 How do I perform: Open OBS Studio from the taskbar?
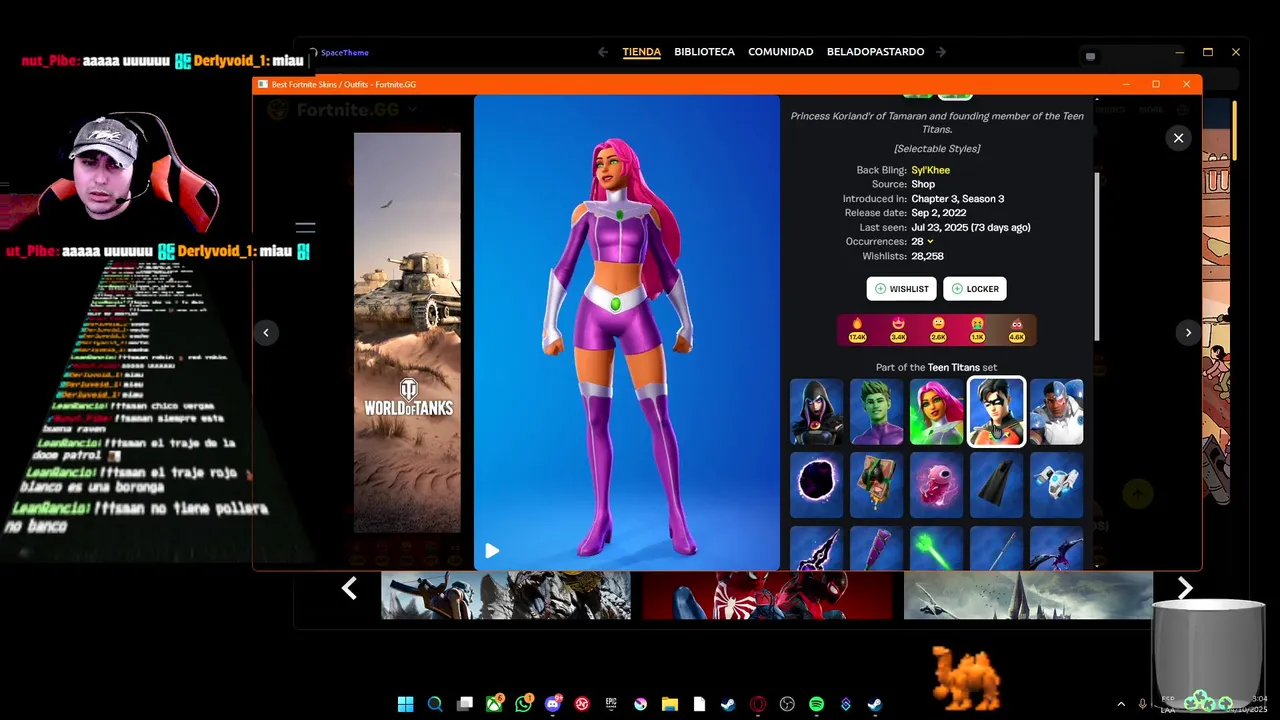[787, 704]
